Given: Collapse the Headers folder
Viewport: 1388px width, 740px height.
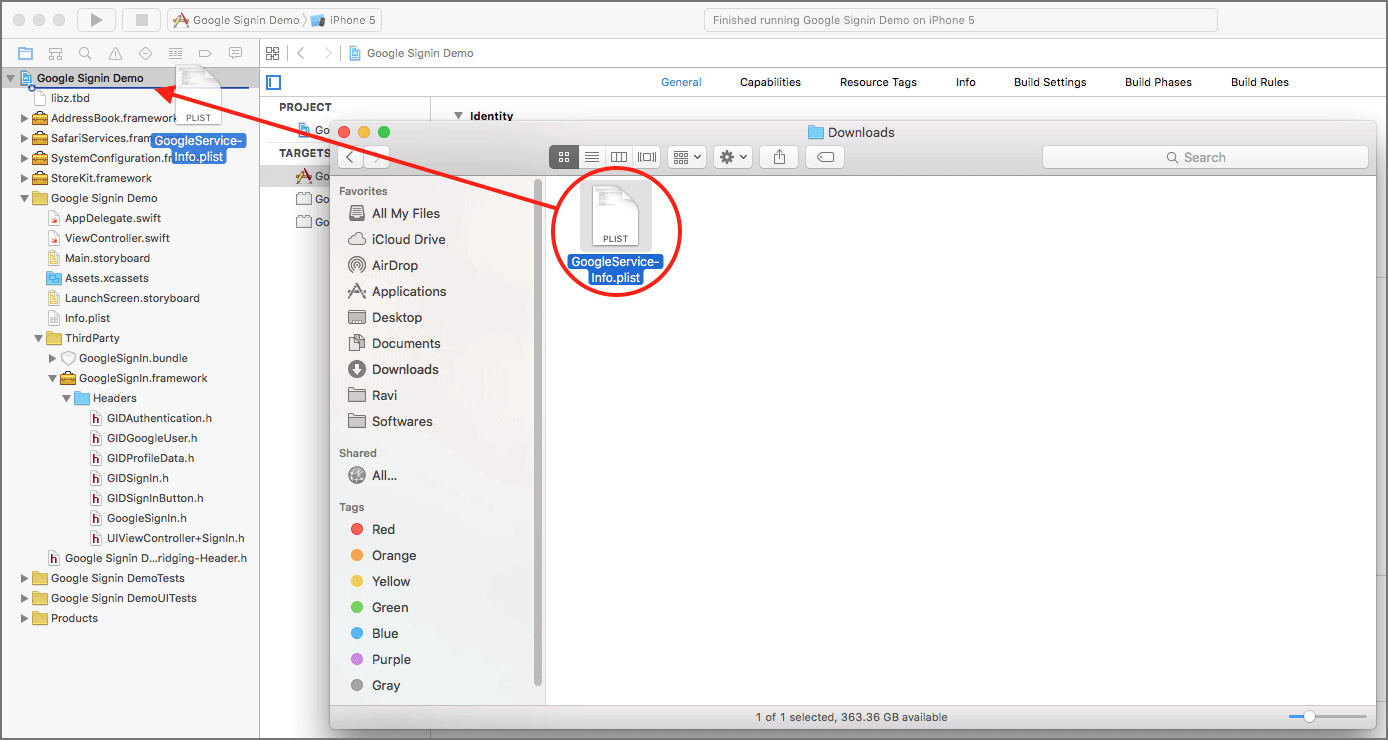Looking at the screenshot, I should pyautogui.click(x=66, y=397).
